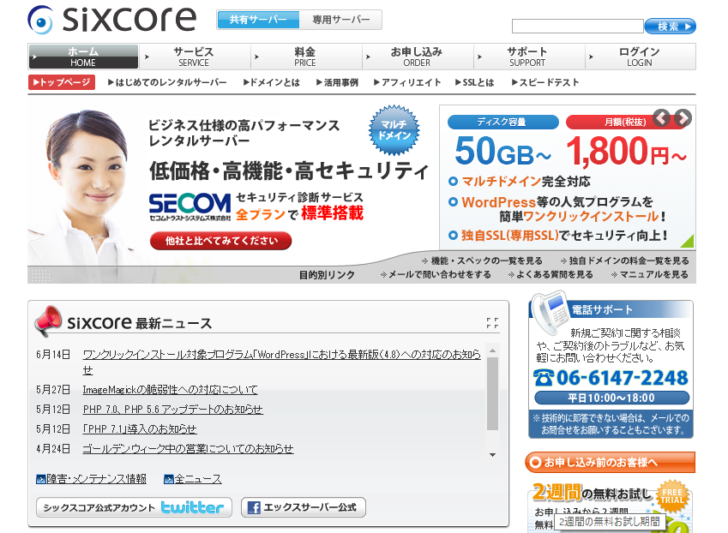Screen dimensions: 728x533
Task: Expand the news panel fullscreen icon
Action: [493, 323]
